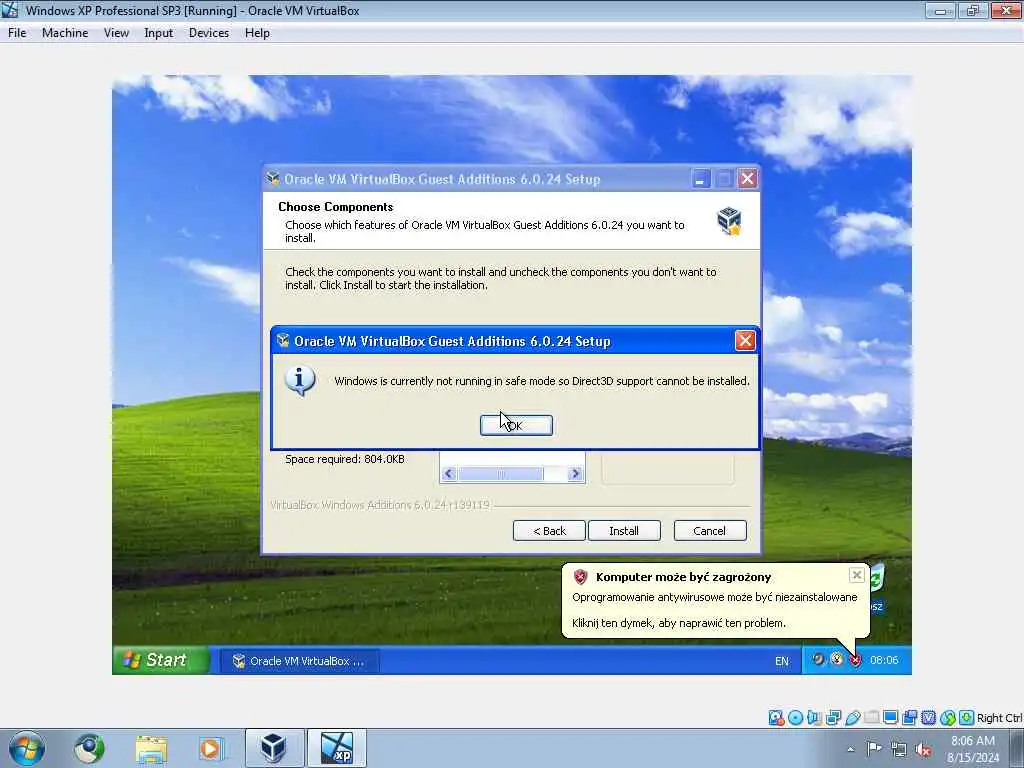Click the Oracle VM VirtualBox XP taskbar button

point(298,661)
